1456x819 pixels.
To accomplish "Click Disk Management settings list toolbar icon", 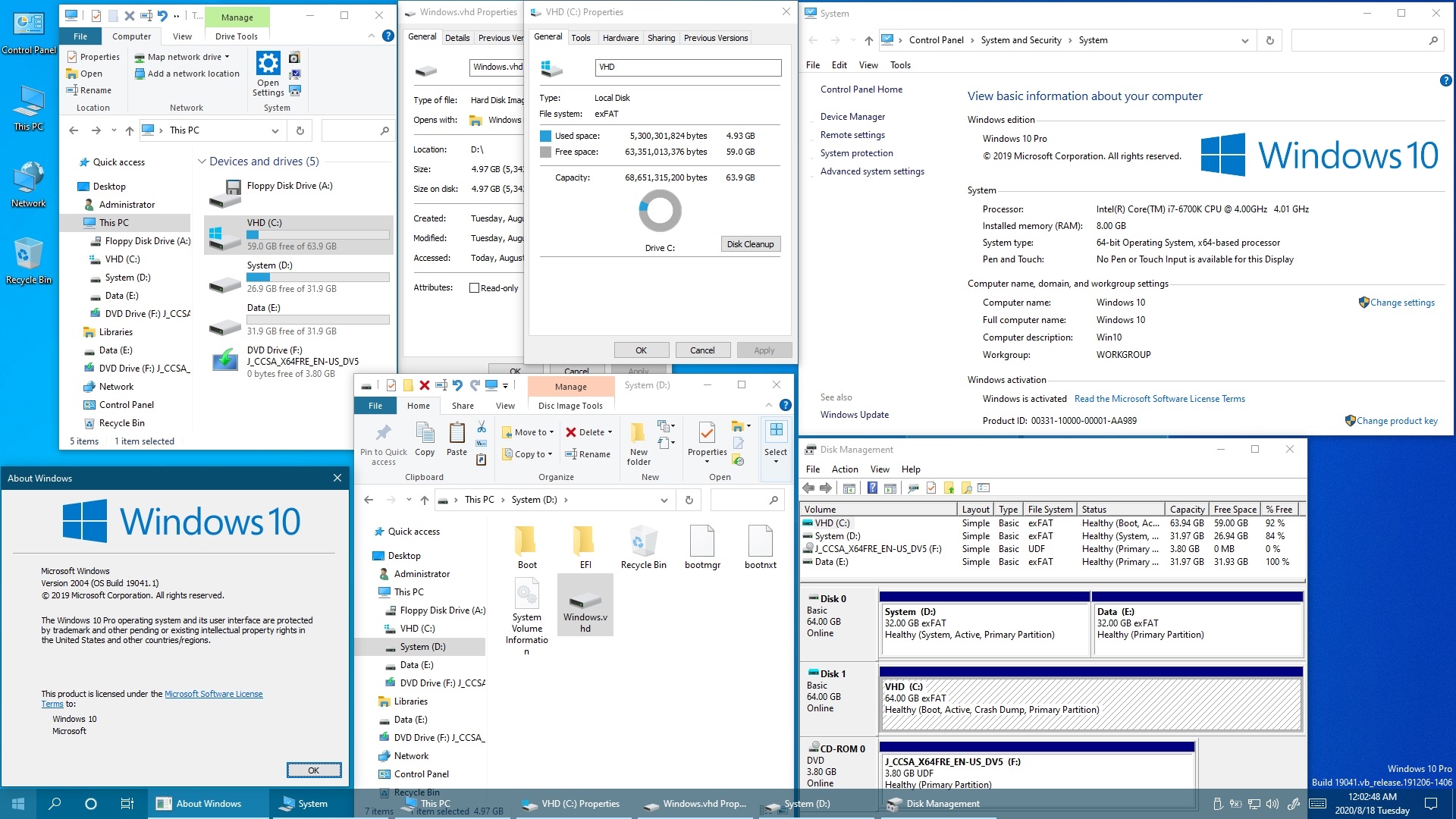I will tap(984, 488).
